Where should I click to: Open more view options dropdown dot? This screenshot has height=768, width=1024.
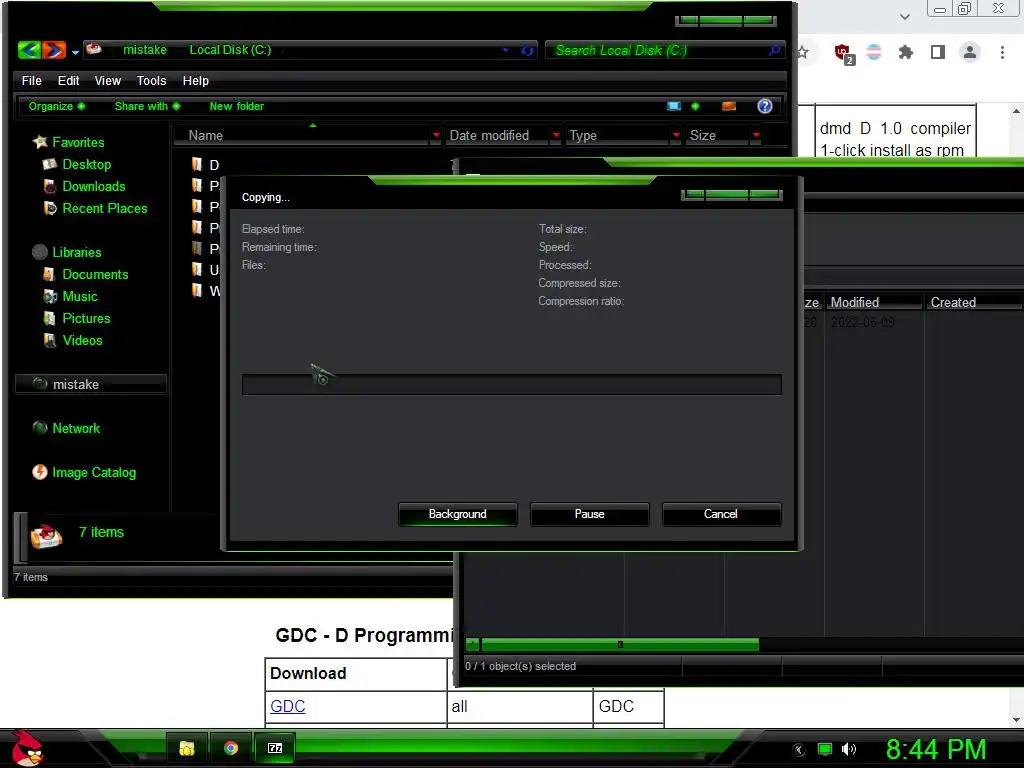(x=695, y=106)
